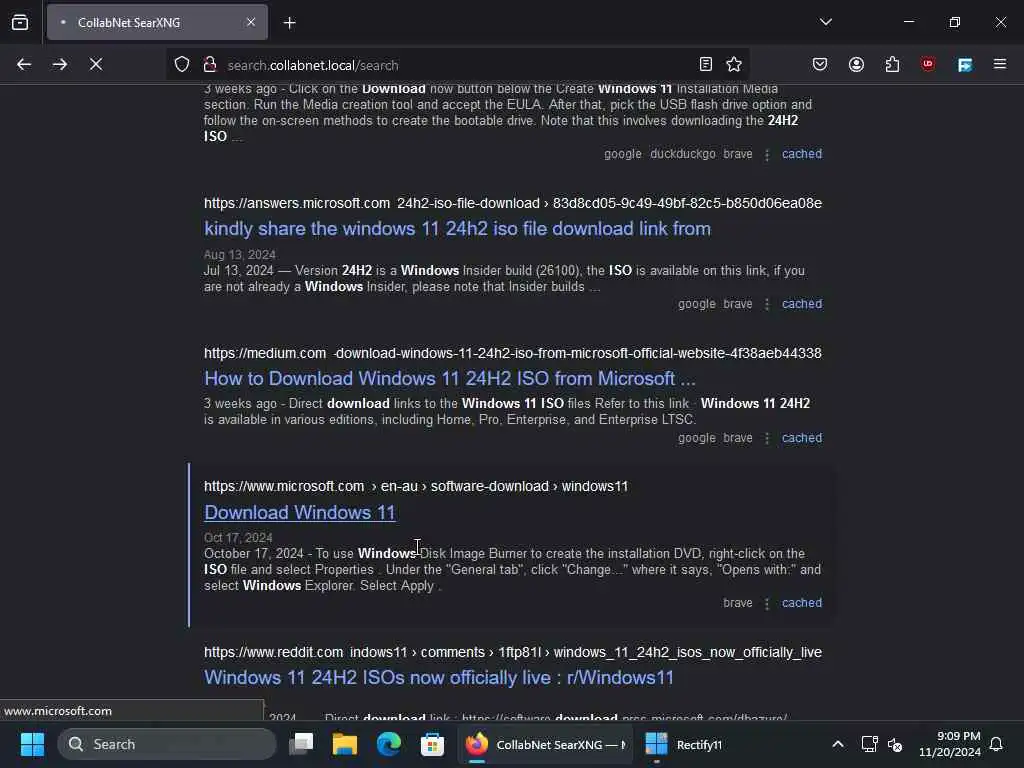The width and height of the screenshot is (1024, 768).
Task: Open clock and date 9:09 PM
Action: pyautogui.click(x=950, y=744)
